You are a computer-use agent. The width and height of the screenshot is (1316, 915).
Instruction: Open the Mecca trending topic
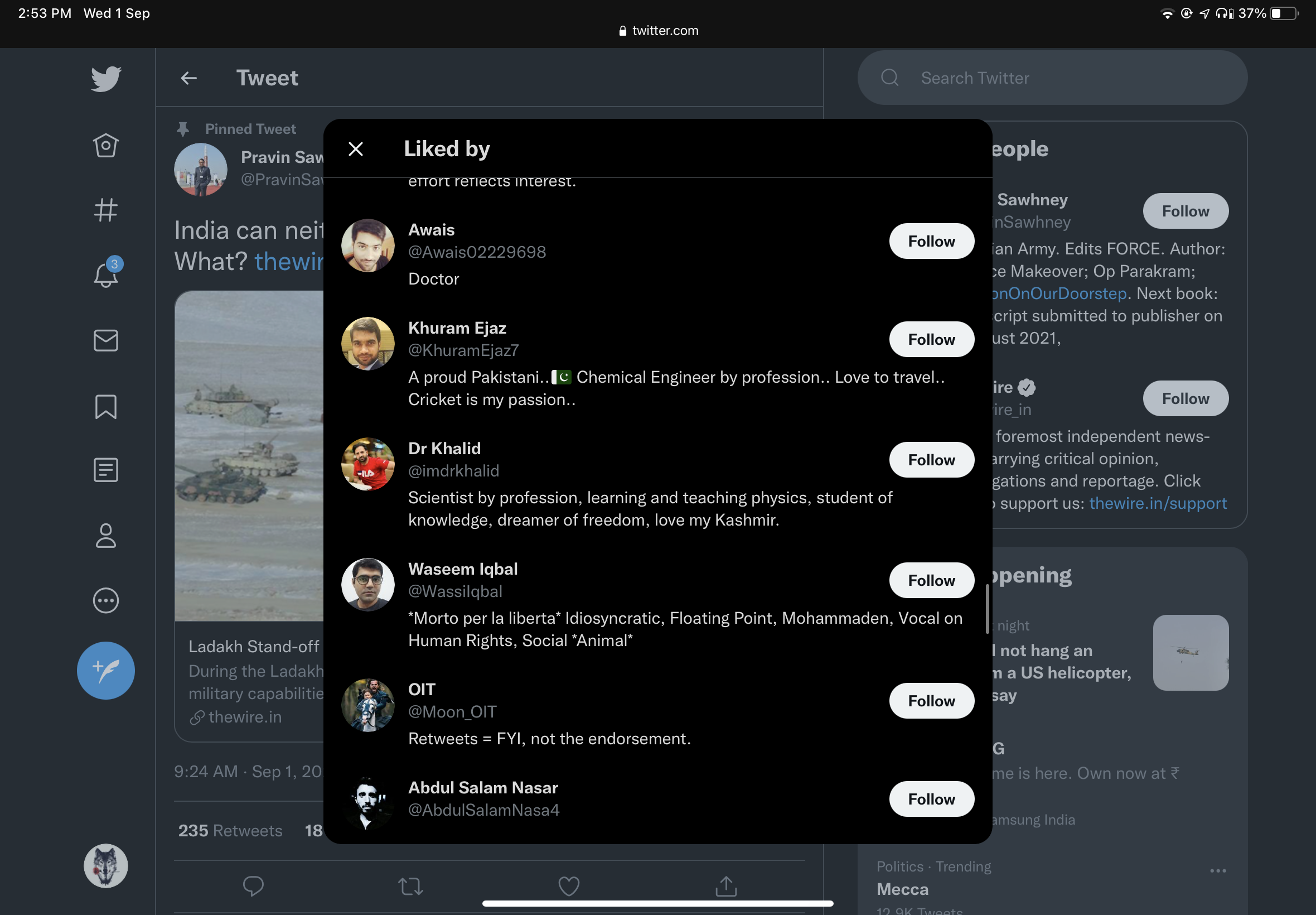pos(902,889)
